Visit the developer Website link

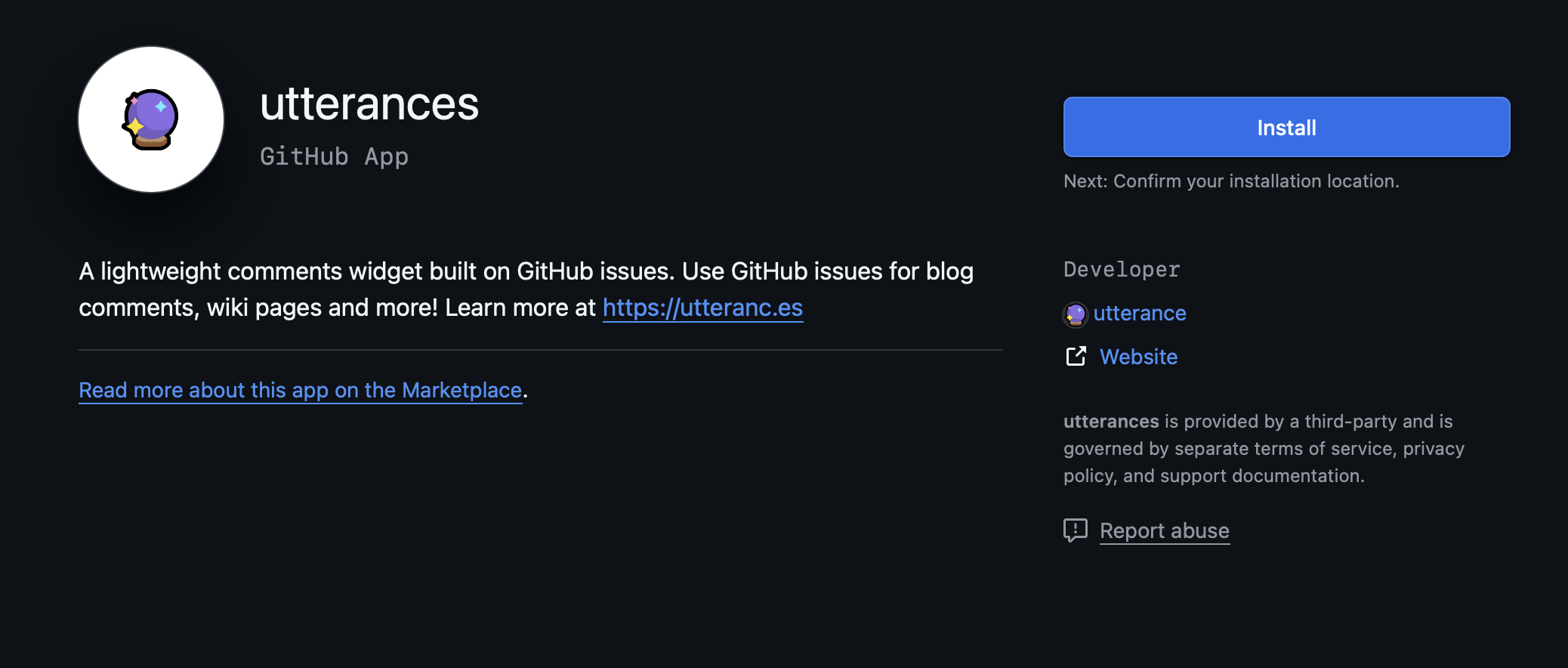1138,357
